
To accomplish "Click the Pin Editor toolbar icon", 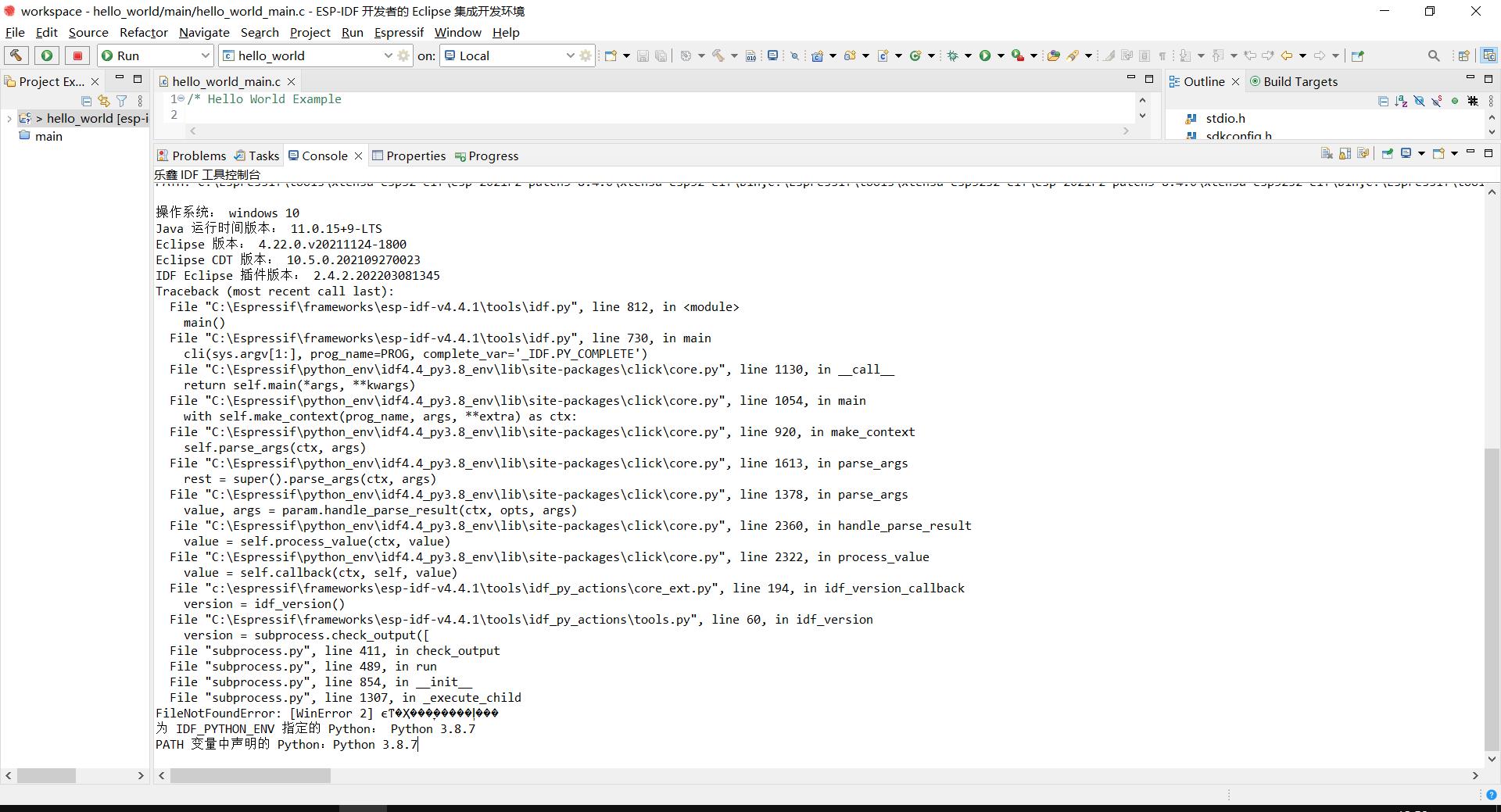I will (x=1358, y=55).
